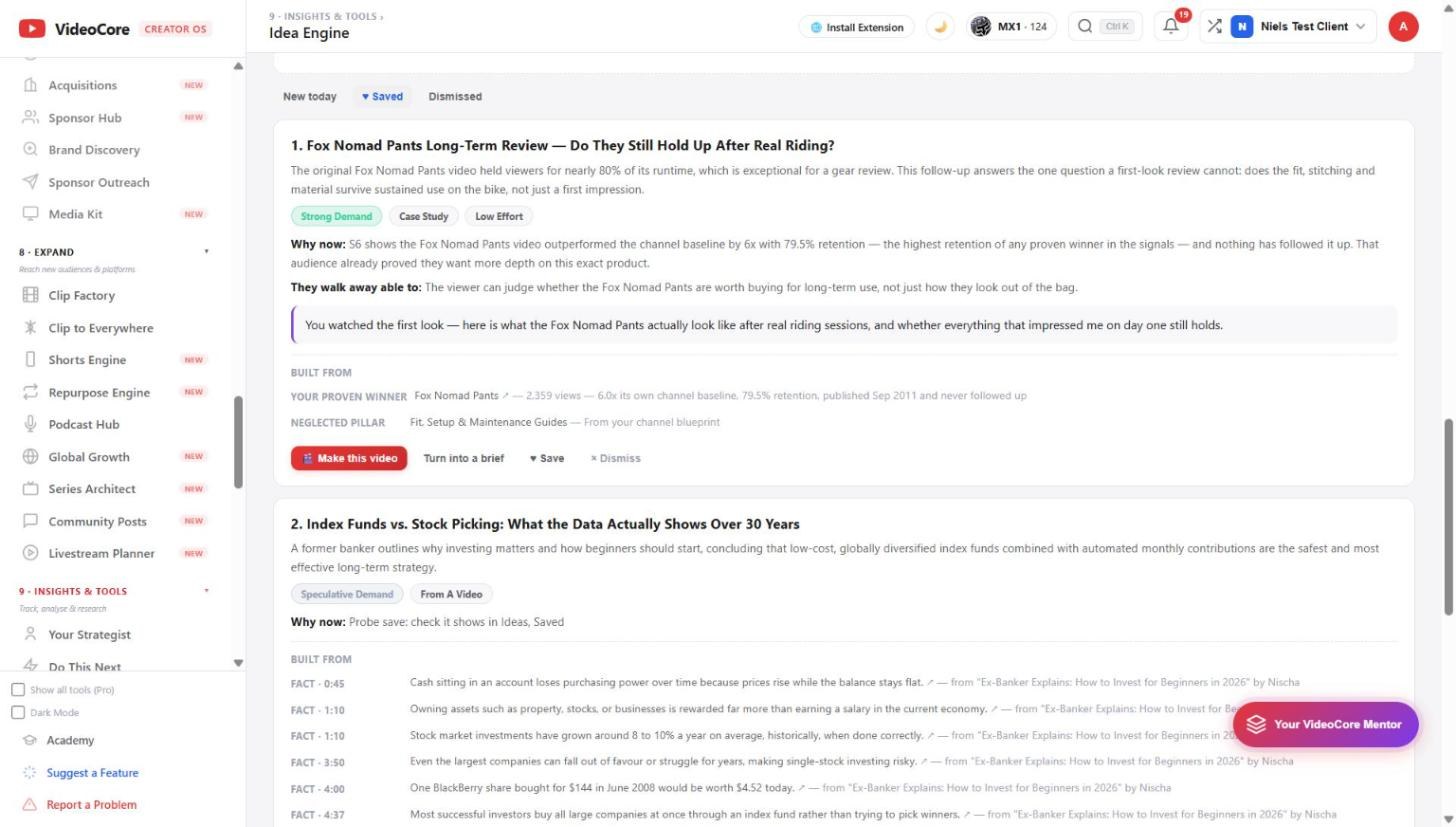Toggle the moon dark theme icon
Image resolution: width=1456 pixels, height=827 pixels.
pyautogui.click(x=940, y=27)
